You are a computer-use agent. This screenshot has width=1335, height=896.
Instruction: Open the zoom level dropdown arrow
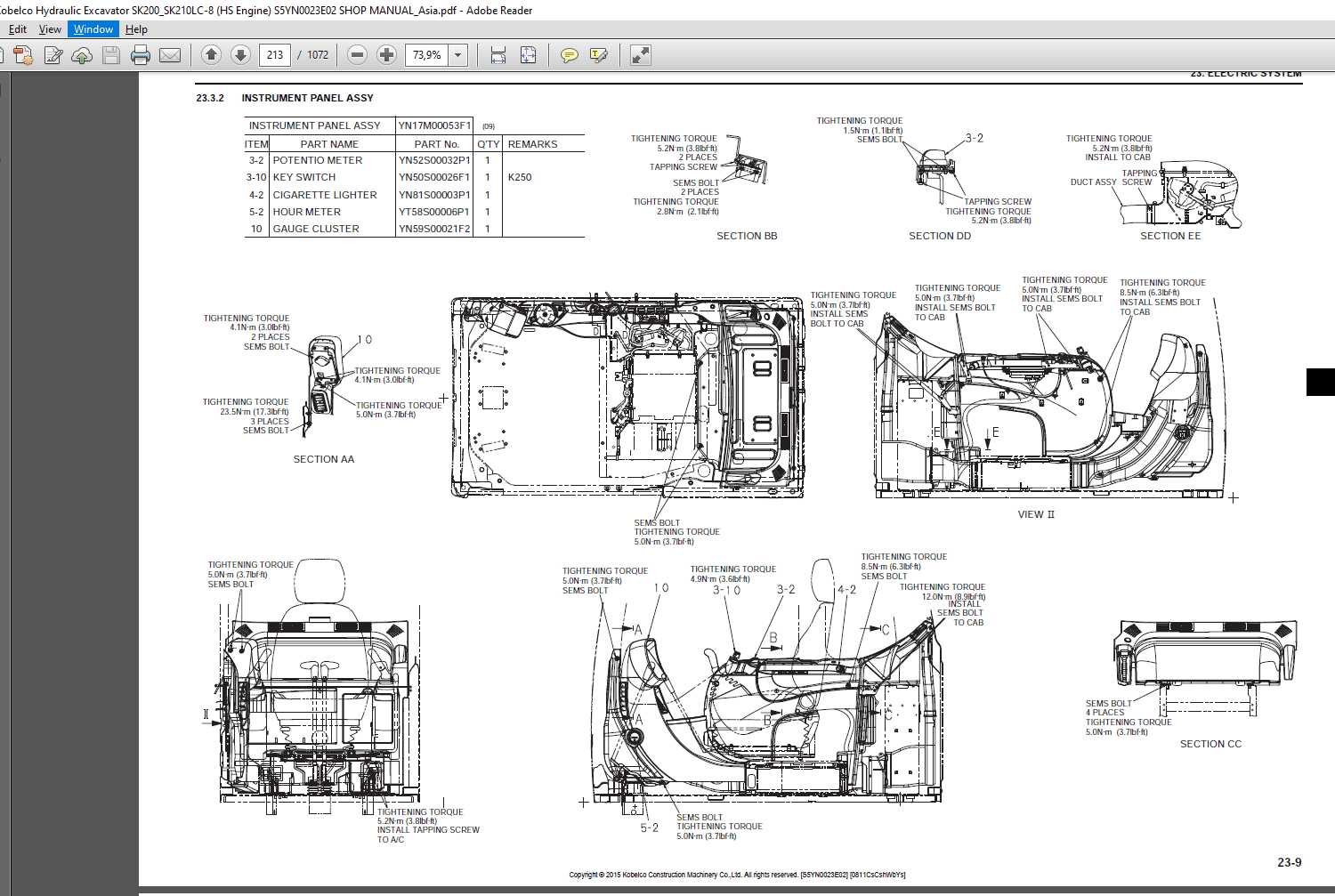[458, 55]
